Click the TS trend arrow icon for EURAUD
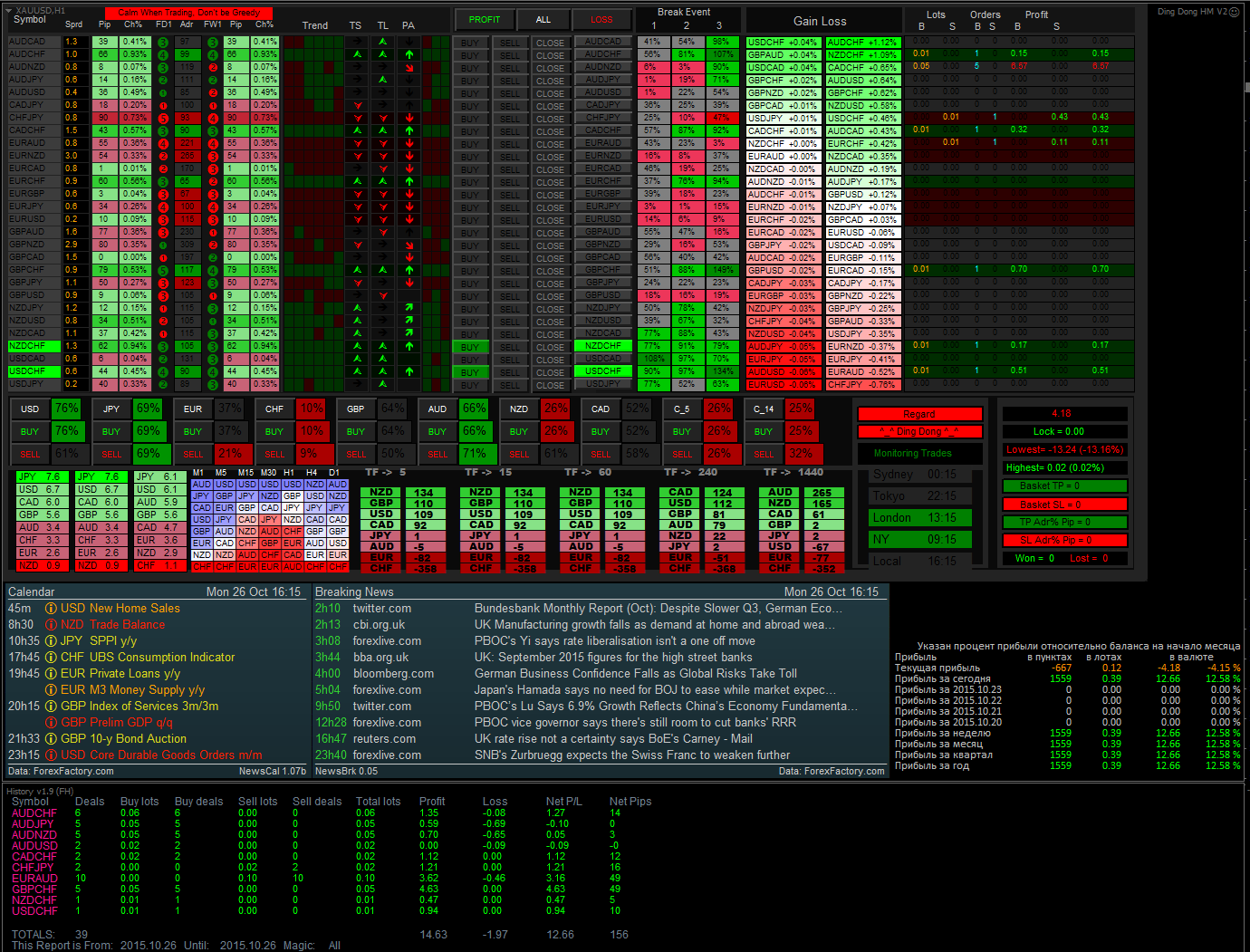Viewport: 1250px width, 952px height. [357, 143]
